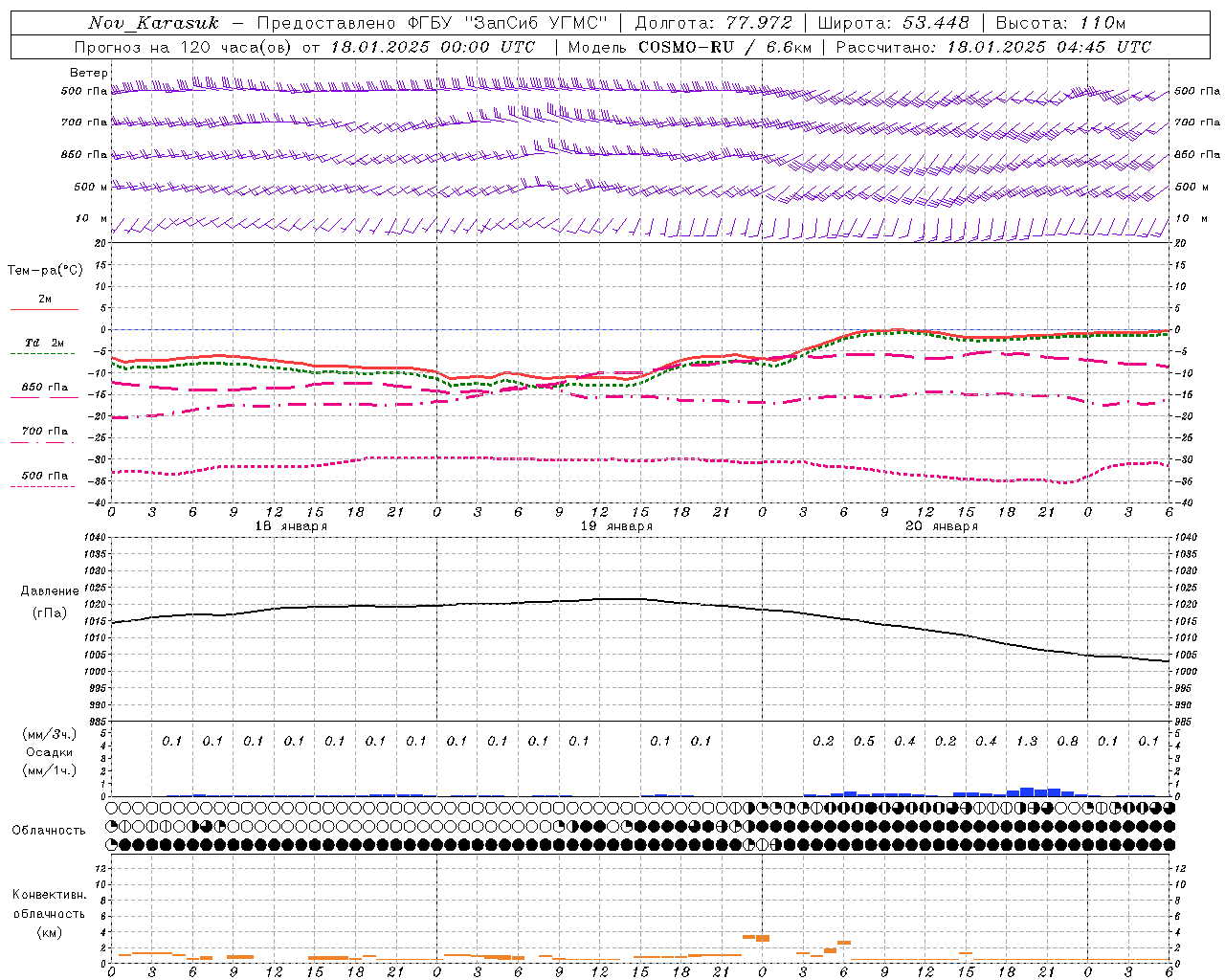Click the '2м' temperature legend entry

point(45,299)
